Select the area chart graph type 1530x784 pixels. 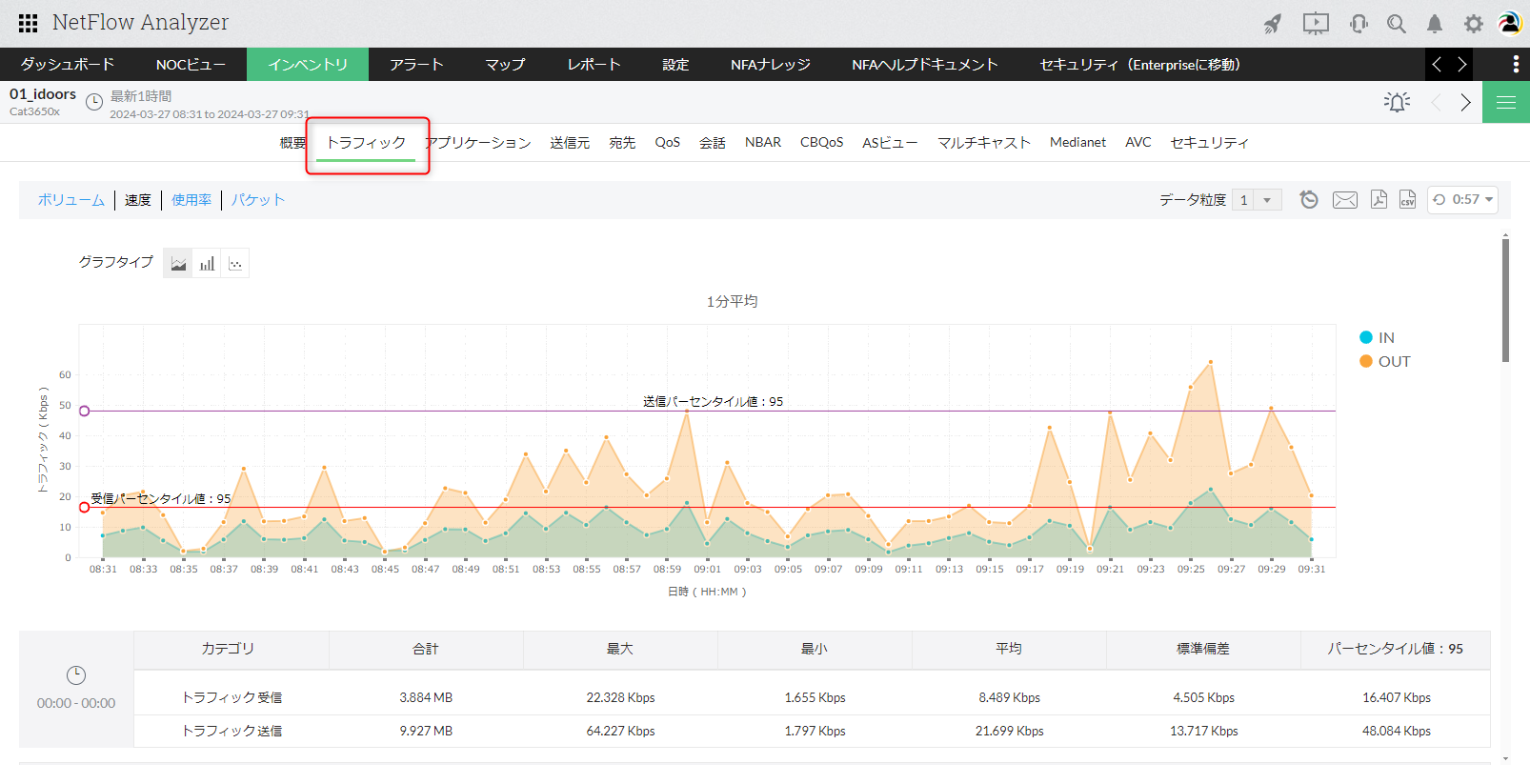178,264
